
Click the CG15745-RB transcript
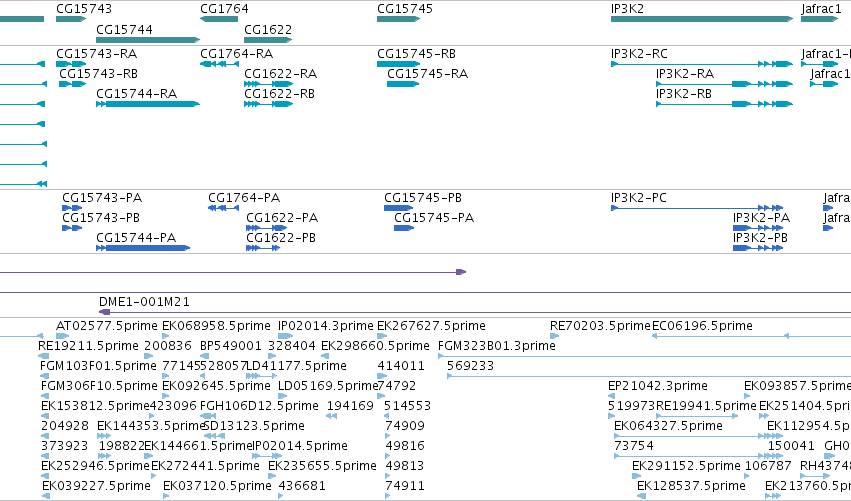398,64
